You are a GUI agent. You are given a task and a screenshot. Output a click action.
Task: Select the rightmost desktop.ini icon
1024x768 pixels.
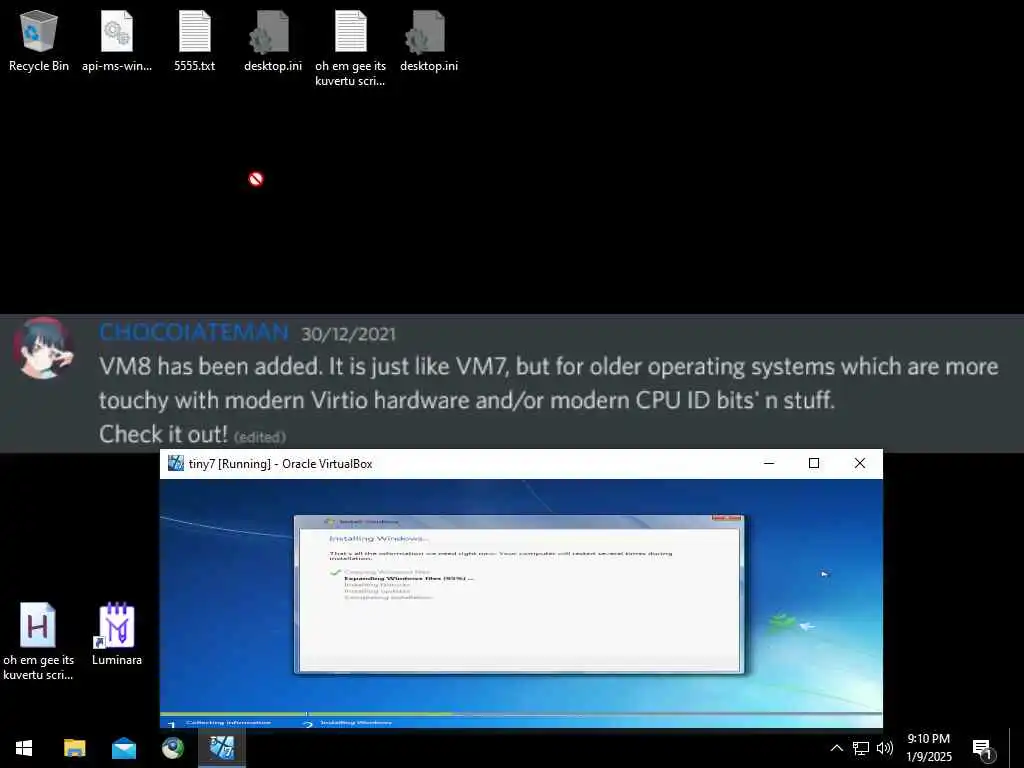[x=429, y=40]
